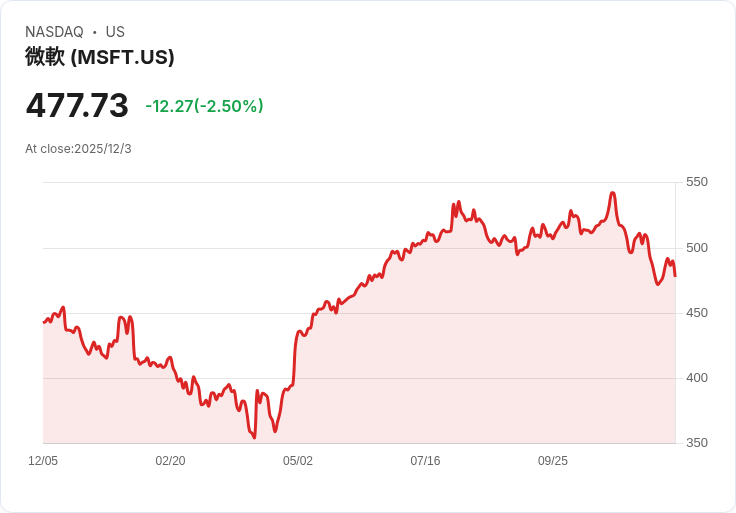Open the 微軟 (MSFT.US) stock title
The width and height of the screenshot is (736, 513).
click(x=100, y=57)
